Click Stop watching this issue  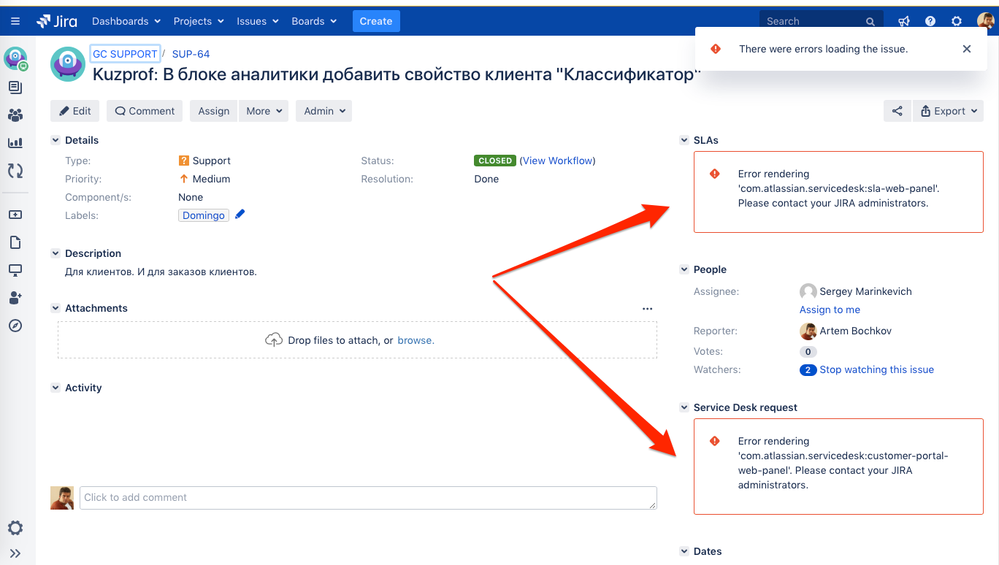pos(877,369)
